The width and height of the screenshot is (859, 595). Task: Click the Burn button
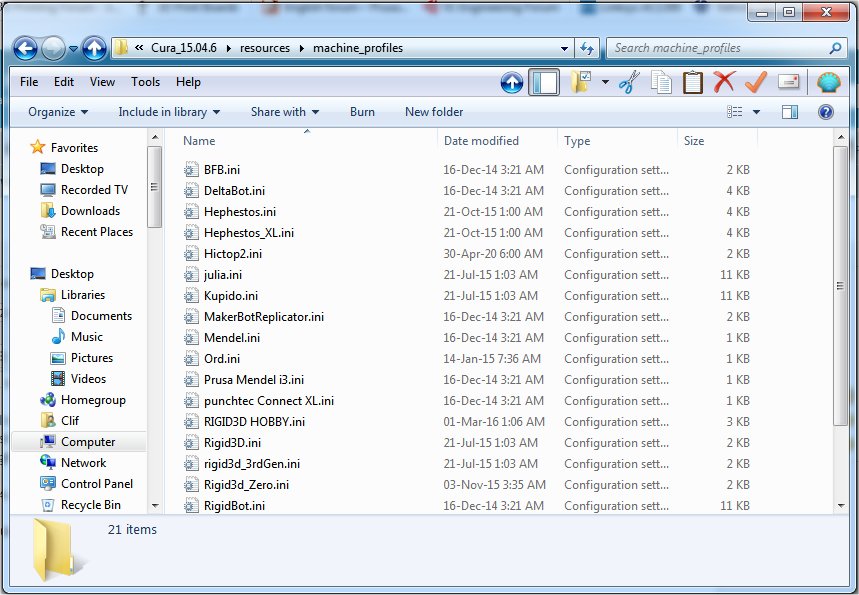[x=362, y=112]
